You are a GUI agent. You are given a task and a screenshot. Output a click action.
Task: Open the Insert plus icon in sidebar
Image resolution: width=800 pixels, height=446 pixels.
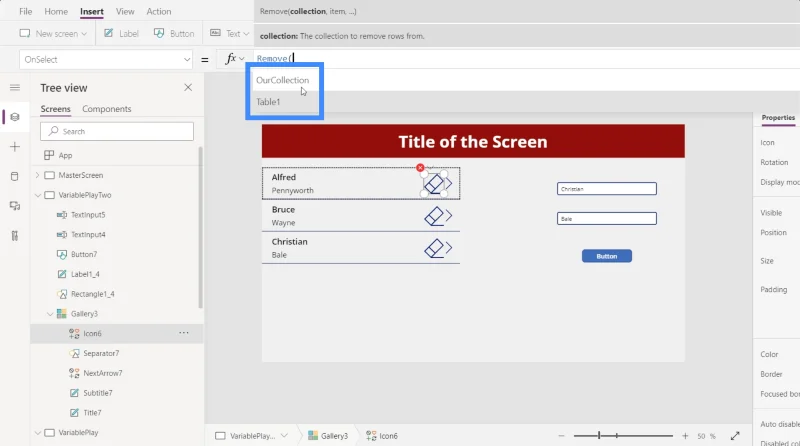coord(15,147)
